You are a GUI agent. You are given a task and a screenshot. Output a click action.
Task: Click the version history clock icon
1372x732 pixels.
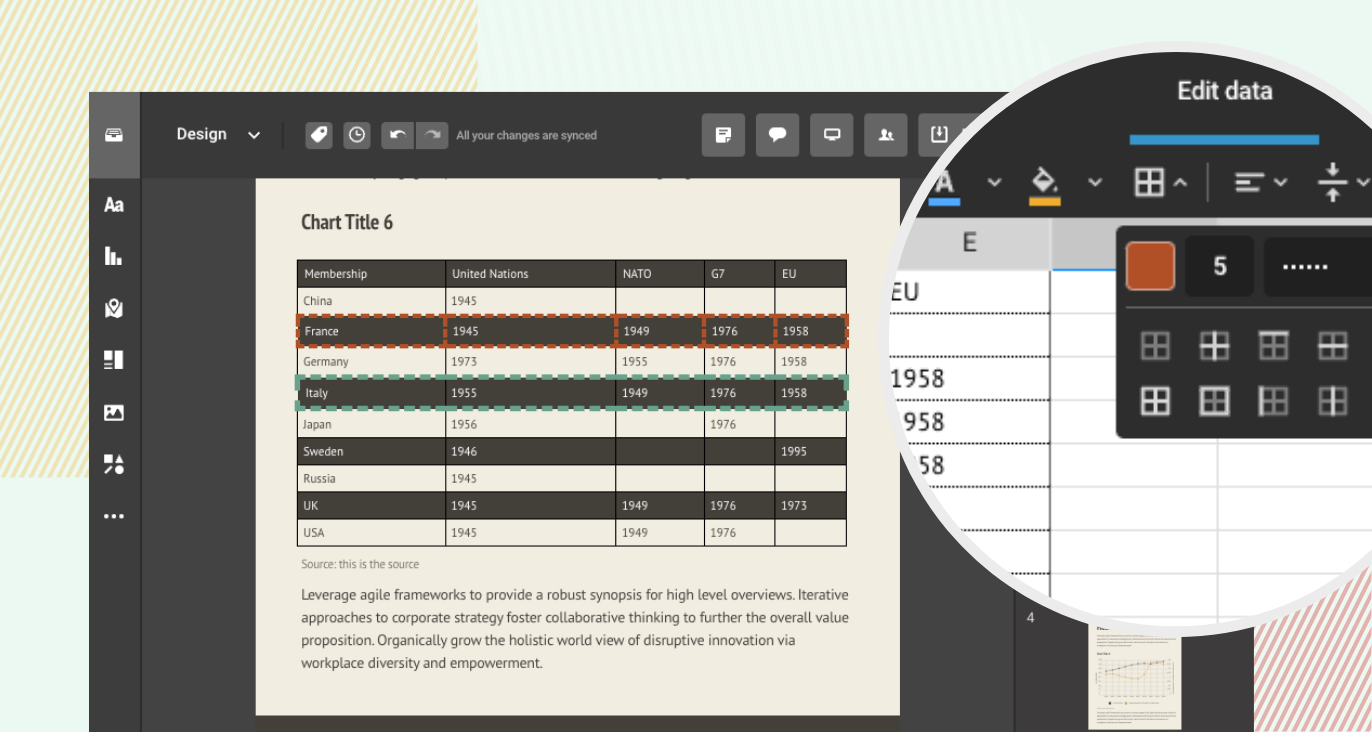(357, 135)
